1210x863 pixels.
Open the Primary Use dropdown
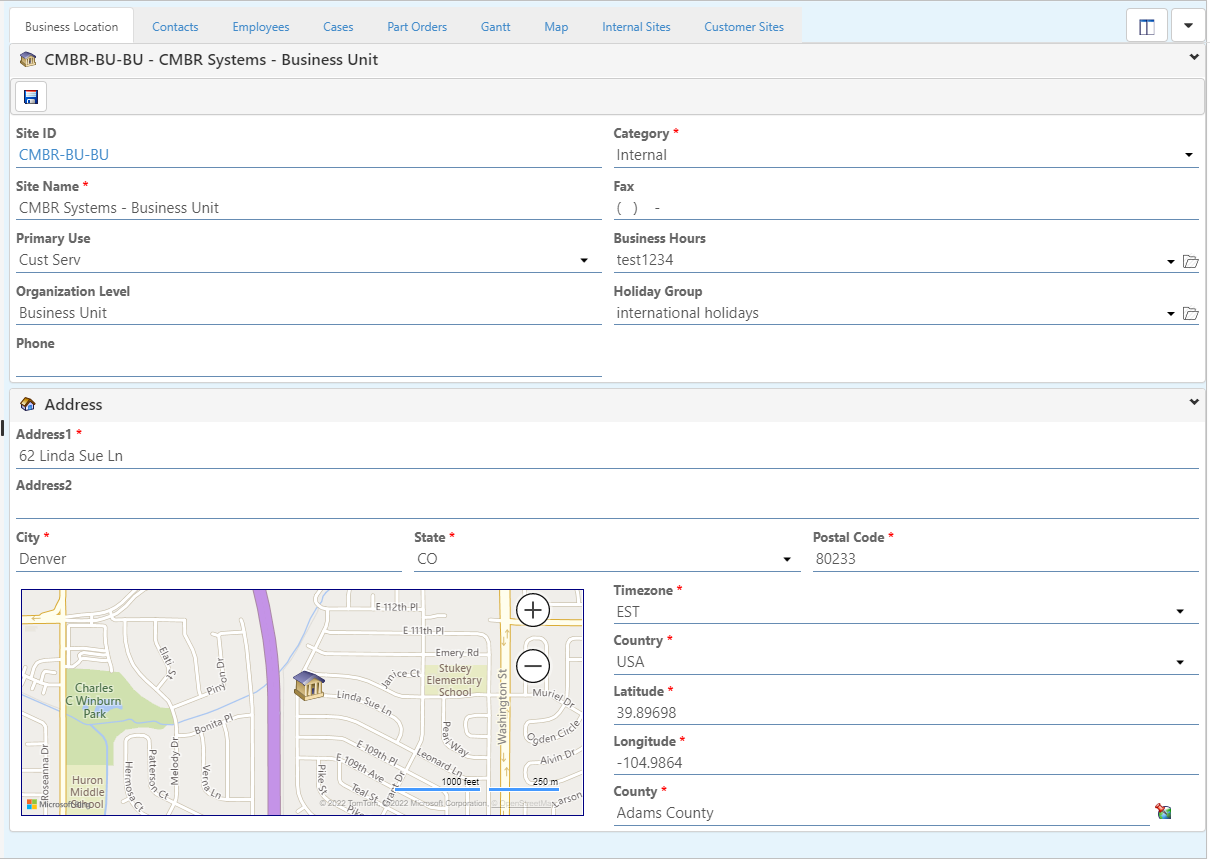tap(584, 261)
